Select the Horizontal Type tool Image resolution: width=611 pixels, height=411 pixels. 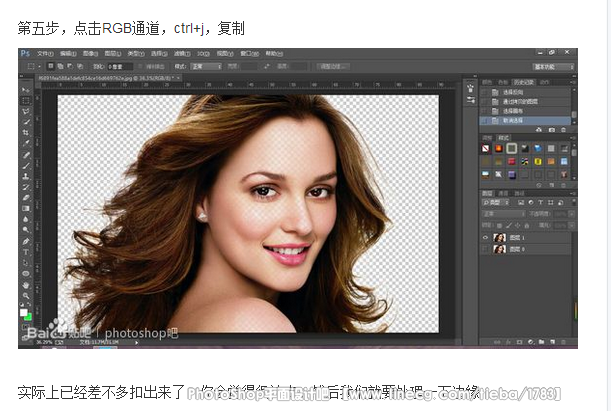tap(26, 252)
